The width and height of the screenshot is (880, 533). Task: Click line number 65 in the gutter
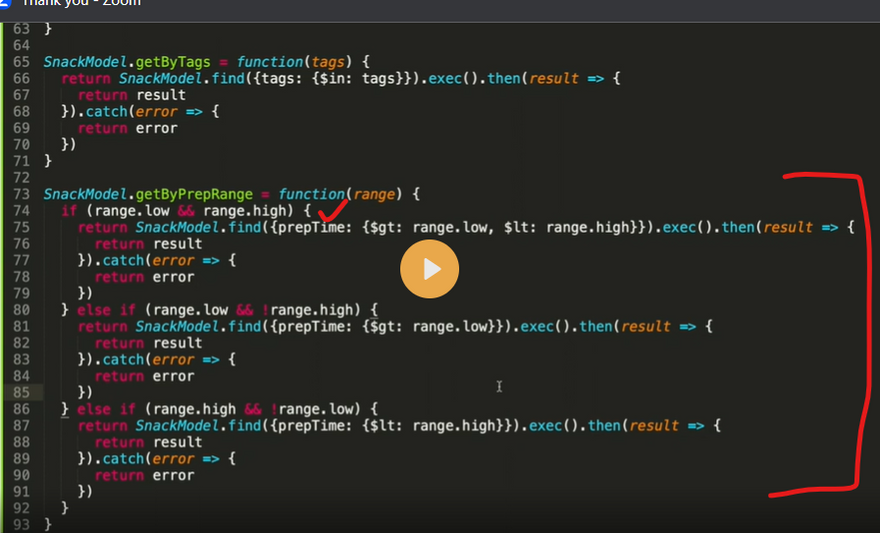21,61
